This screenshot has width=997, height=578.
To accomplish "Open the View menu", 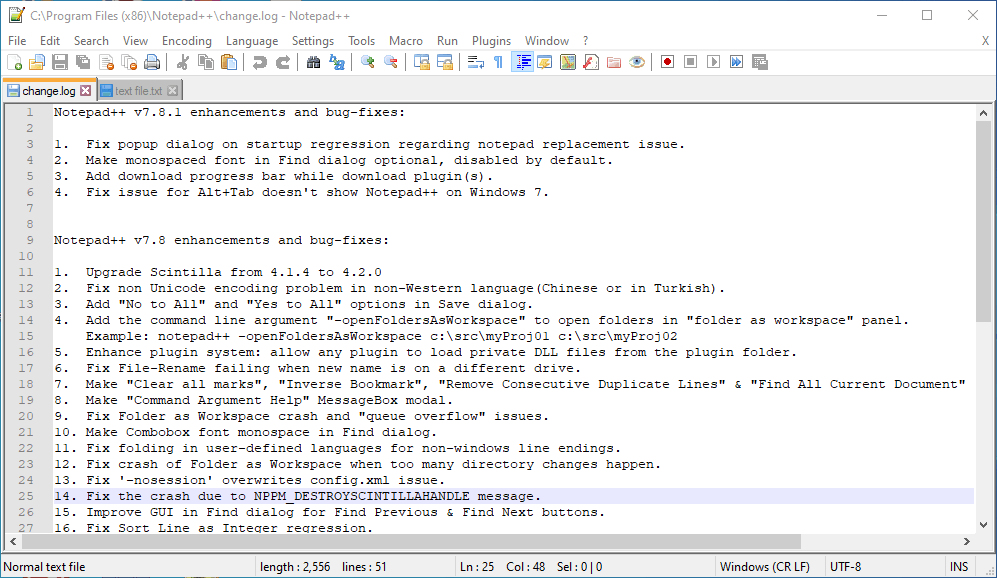I will 135,41.
